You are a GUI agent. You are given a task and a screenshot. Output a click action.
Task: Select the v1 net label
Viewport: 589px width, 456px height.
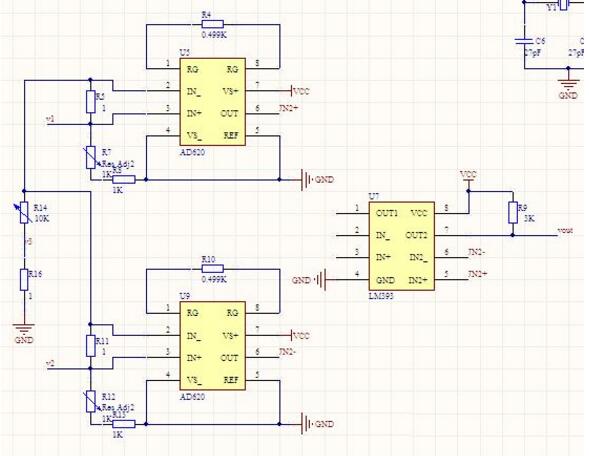(50, 119)
